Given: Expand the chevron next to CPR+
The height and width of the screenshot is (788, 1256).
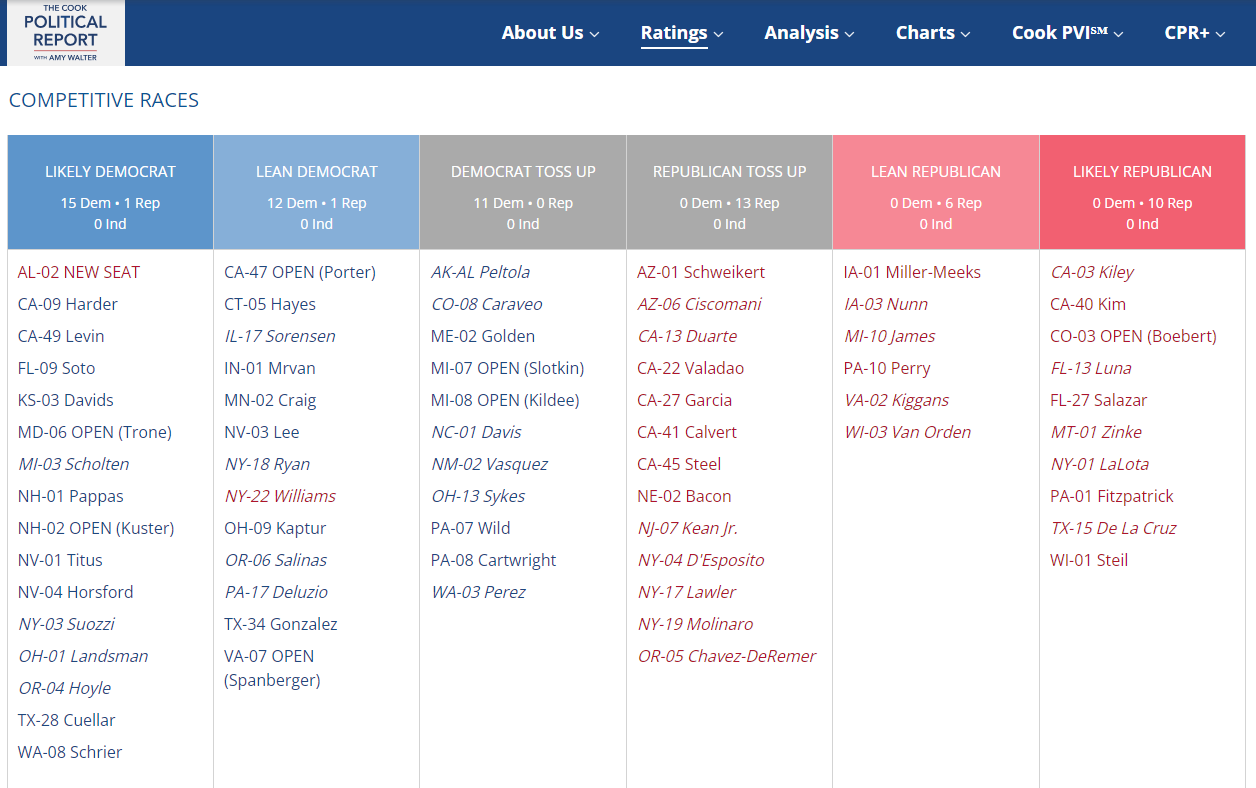Looking at the screenshot, I should pos(1220,34).
